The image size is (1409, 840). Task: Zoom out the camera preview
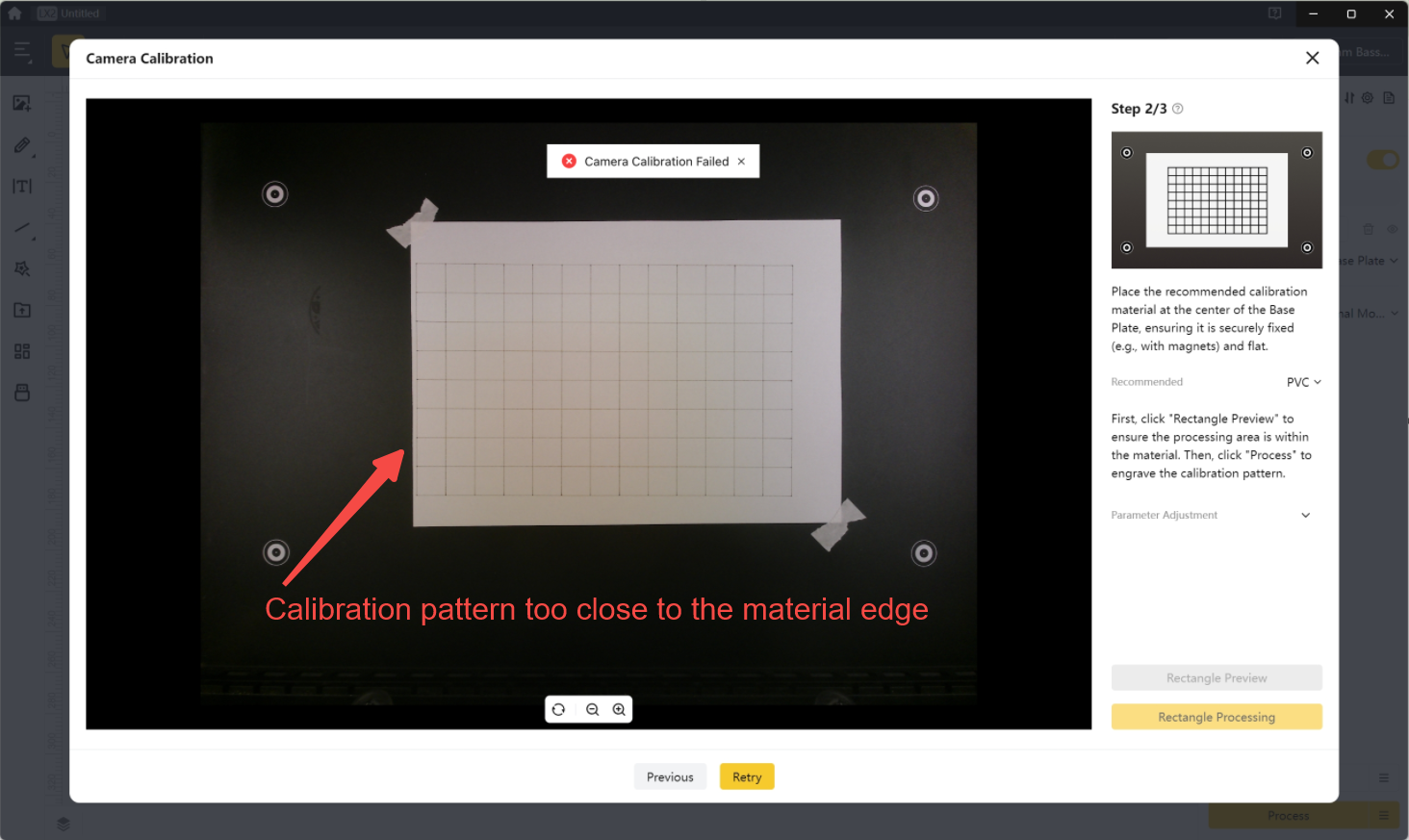click(x=593, y=710)
